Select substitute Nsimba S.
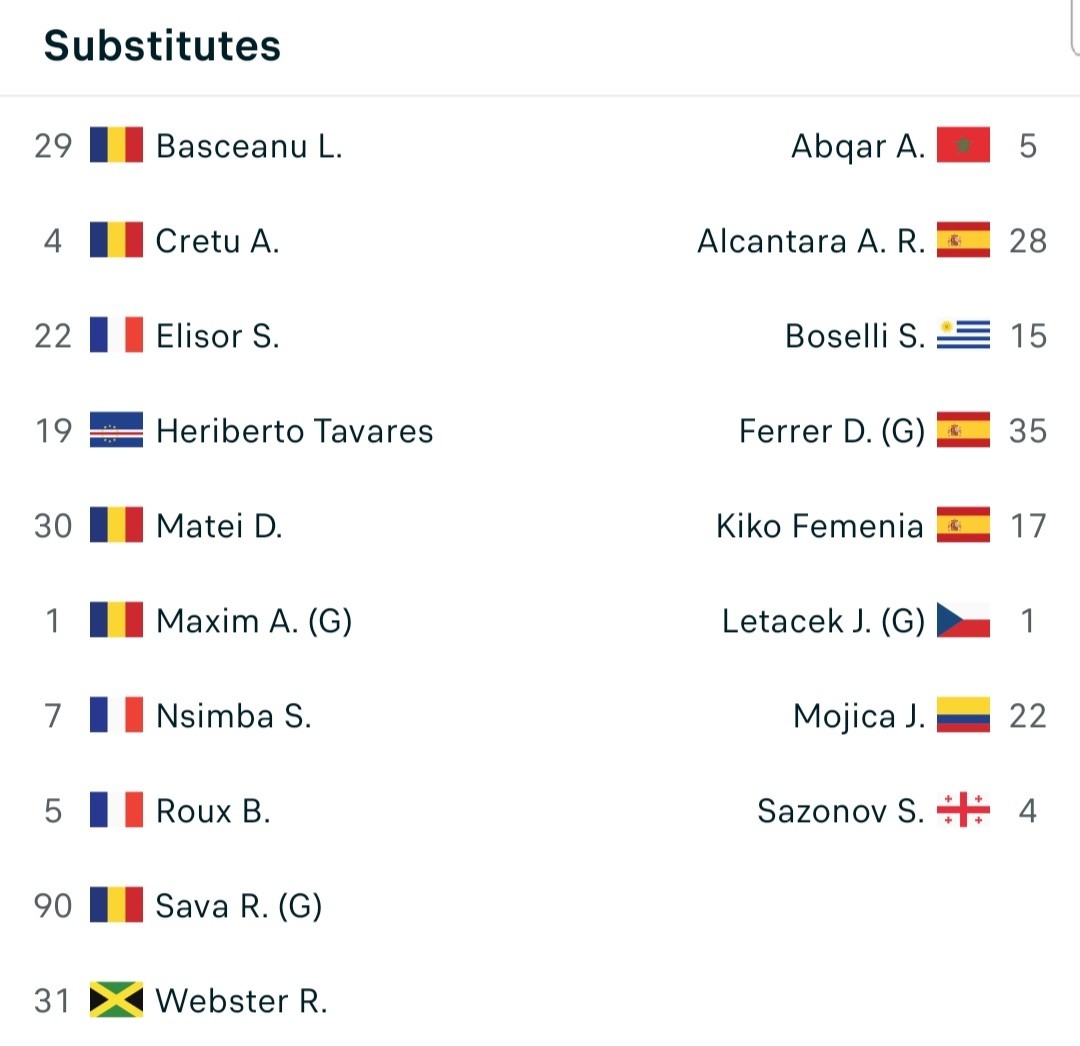The image size is (1080, 1046). 233,716
